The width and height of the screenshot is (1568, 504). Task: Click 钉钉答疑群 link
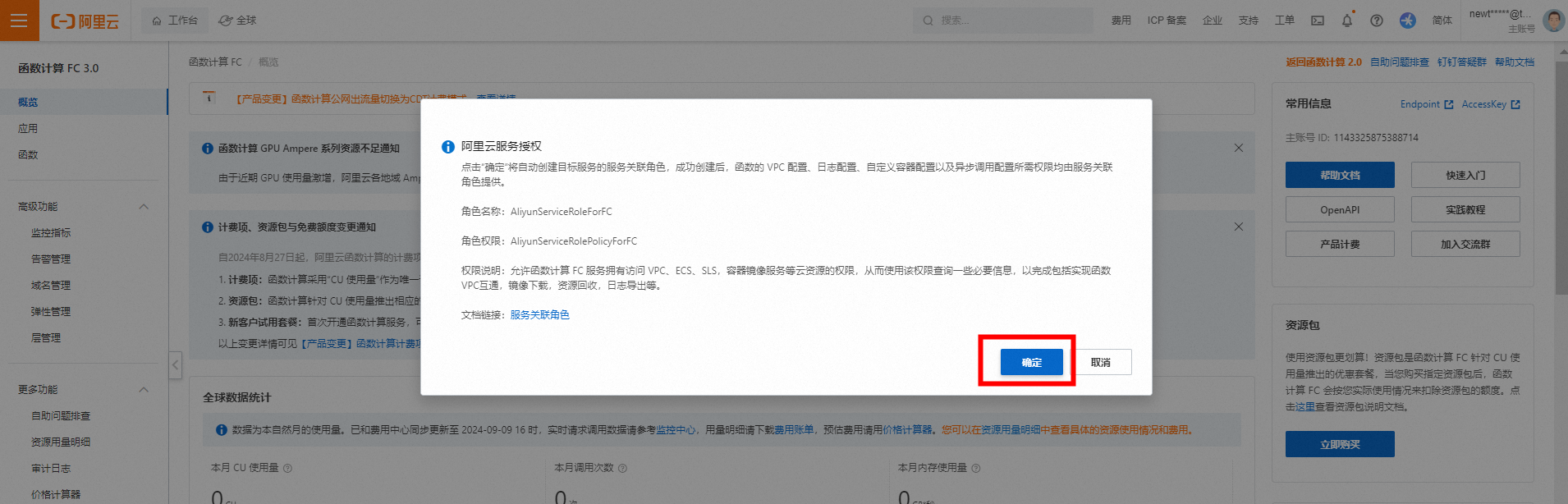tap(1461, 62)
